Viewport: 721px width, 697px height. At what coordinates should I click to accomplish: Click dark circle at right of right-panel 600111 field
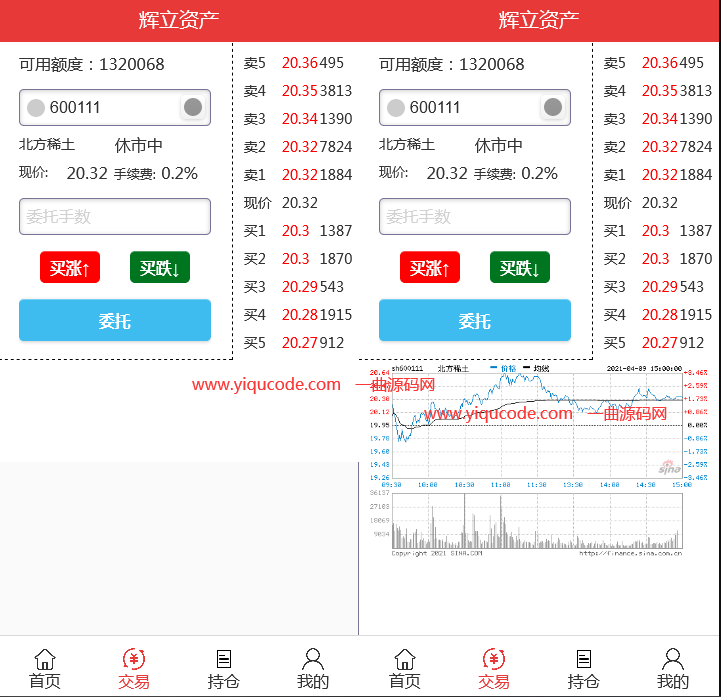[x=553, y=107]
